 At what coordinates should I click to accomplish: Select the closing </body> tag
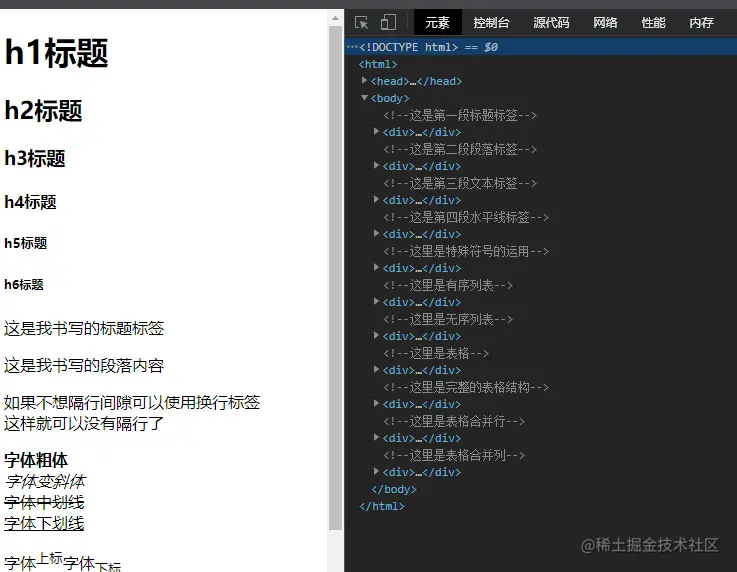[394, 489]
